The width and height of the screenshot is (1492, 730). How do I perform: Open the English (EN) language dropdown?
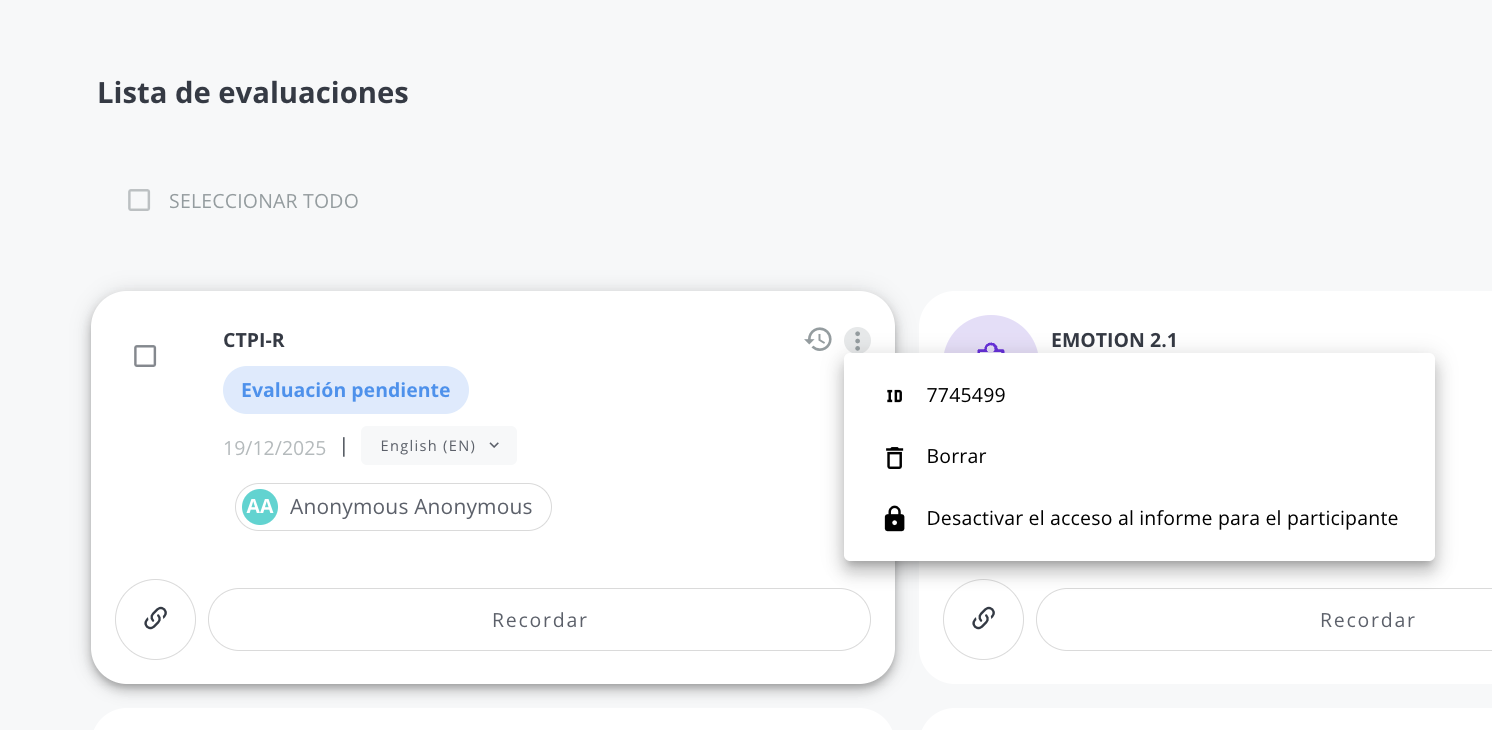pyautogui.click(x=439, y=446)
